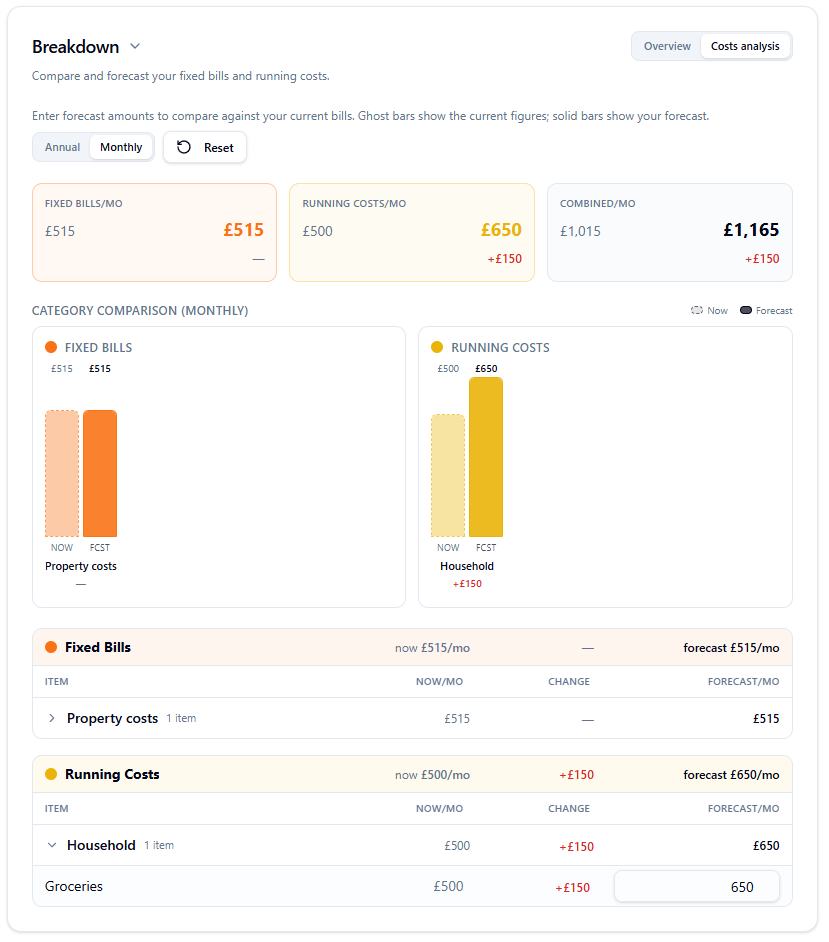
Task: Open the Breakdown dropdown chevron
Action: (135, 46)
